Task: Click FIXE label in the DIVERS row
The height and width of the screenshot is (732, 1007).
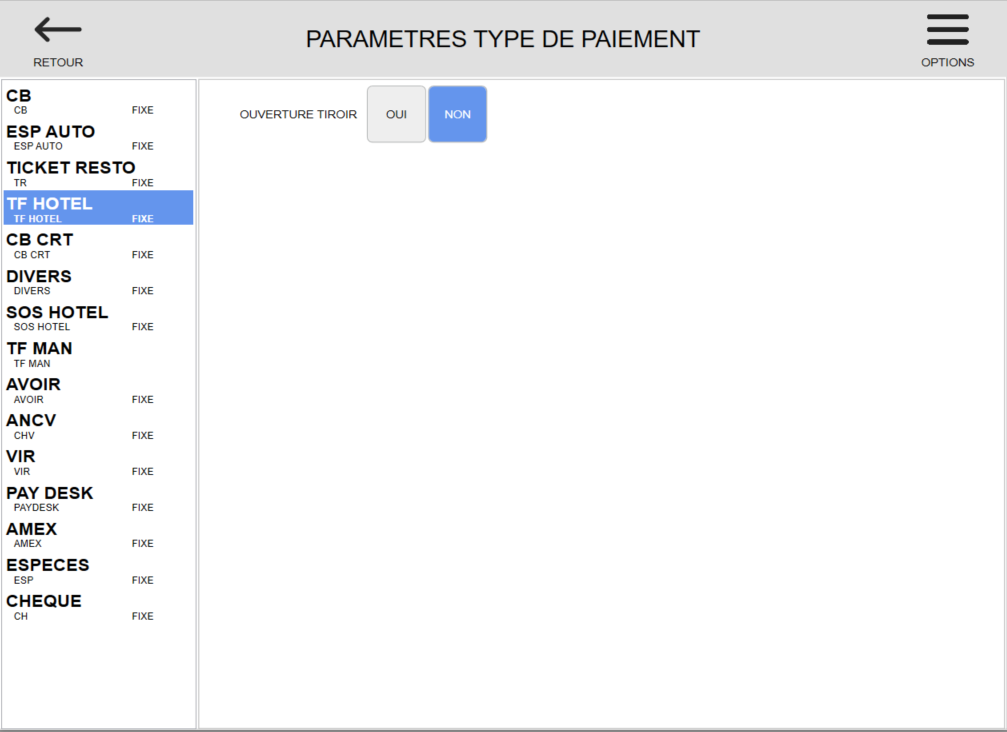Action: pos(143,291)
